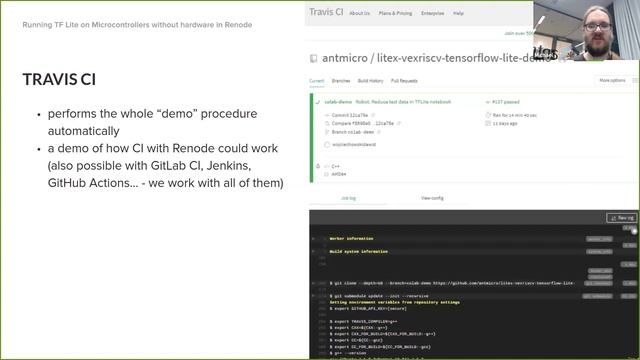
Task: Click the 'TRAVIS CI' slide heading
Action: tap(59, 79)
